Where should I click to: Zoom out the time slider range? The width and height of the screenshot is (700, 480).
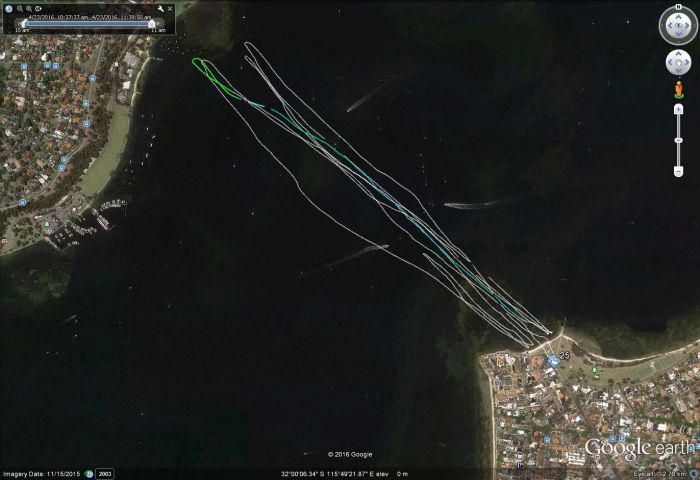18,8
